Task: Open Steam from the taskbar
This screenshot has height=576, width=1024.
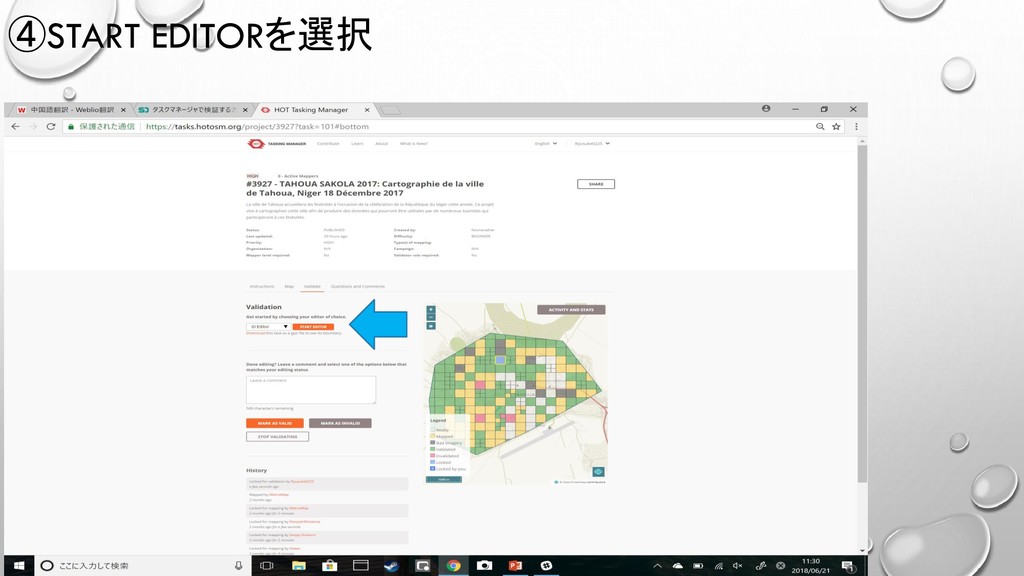Action: point(392,566)
